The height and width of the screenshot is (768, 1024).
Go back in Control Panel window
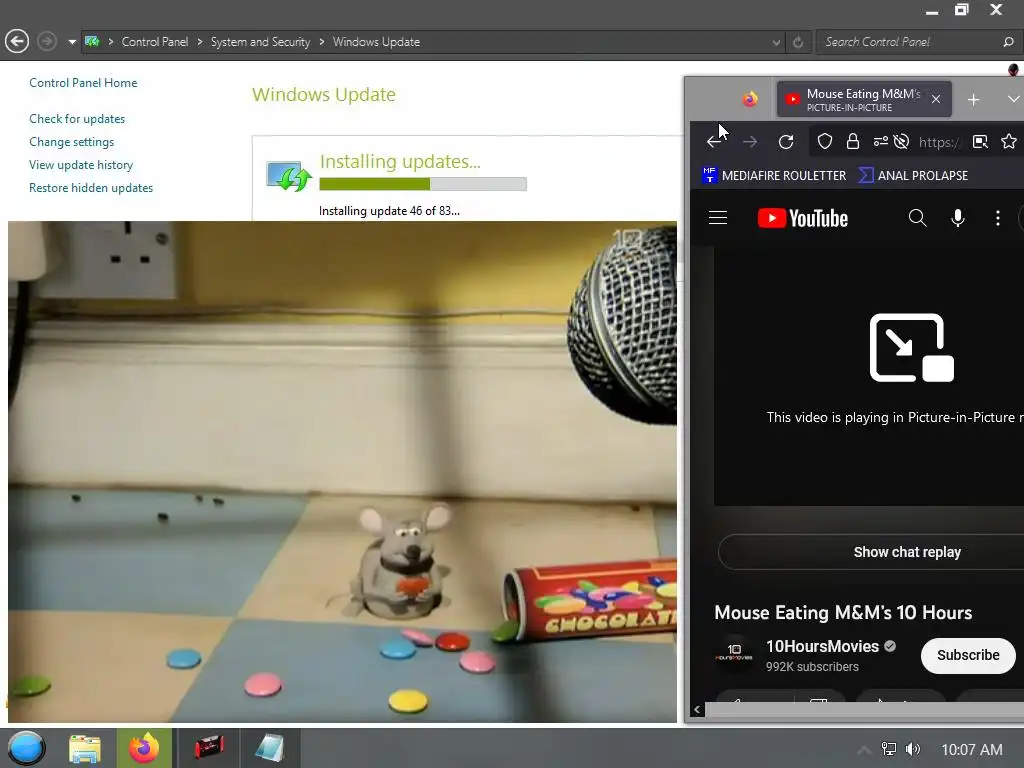coord(17,42)
